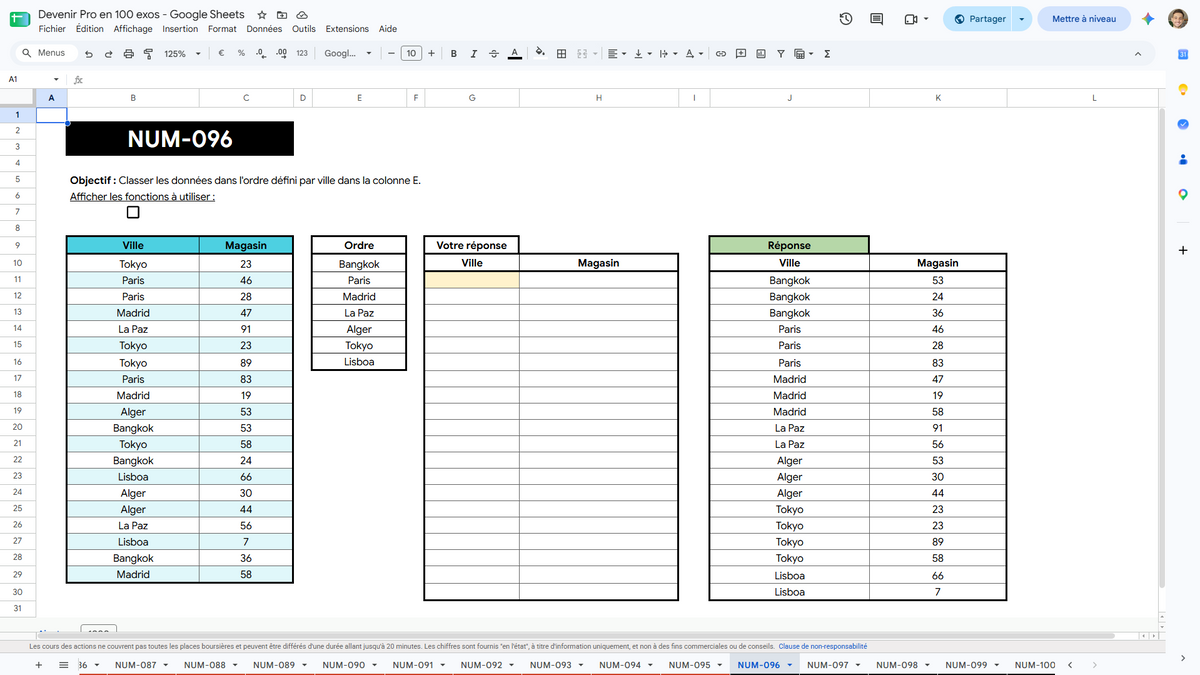This screenshot has width=1200, height=675.
Task: Decrease decimal places
Action: pos(261,54)
